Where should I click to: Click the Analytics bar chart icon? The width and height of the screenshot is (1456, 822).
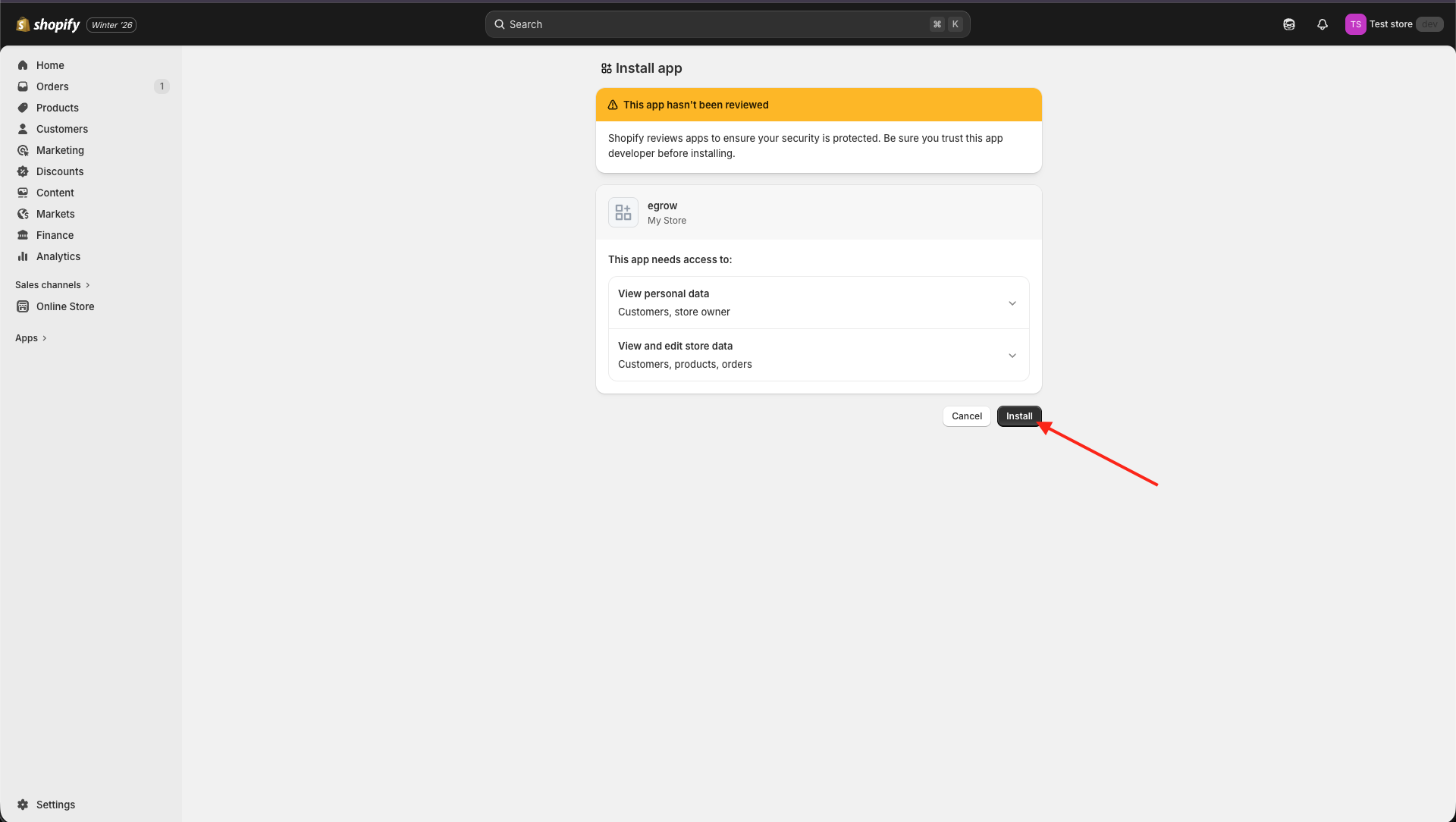point(23,256)
